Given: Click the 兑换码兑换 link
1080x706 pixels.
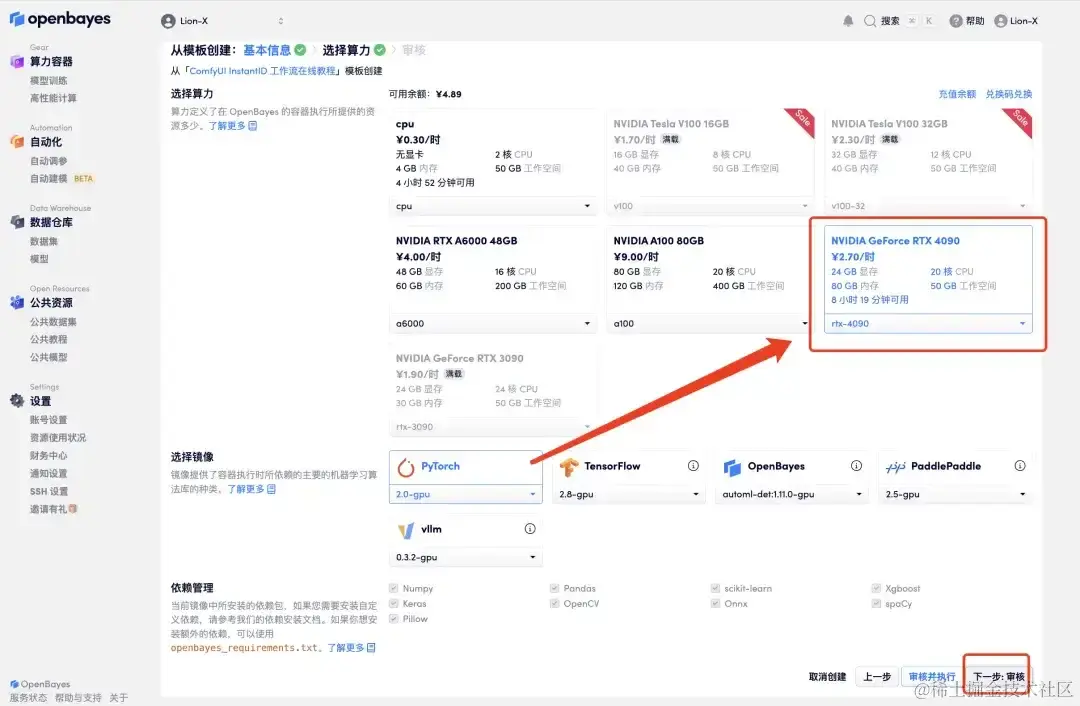Looking at the screenshot, I should pyautogui.click(x=1008, y=94).
